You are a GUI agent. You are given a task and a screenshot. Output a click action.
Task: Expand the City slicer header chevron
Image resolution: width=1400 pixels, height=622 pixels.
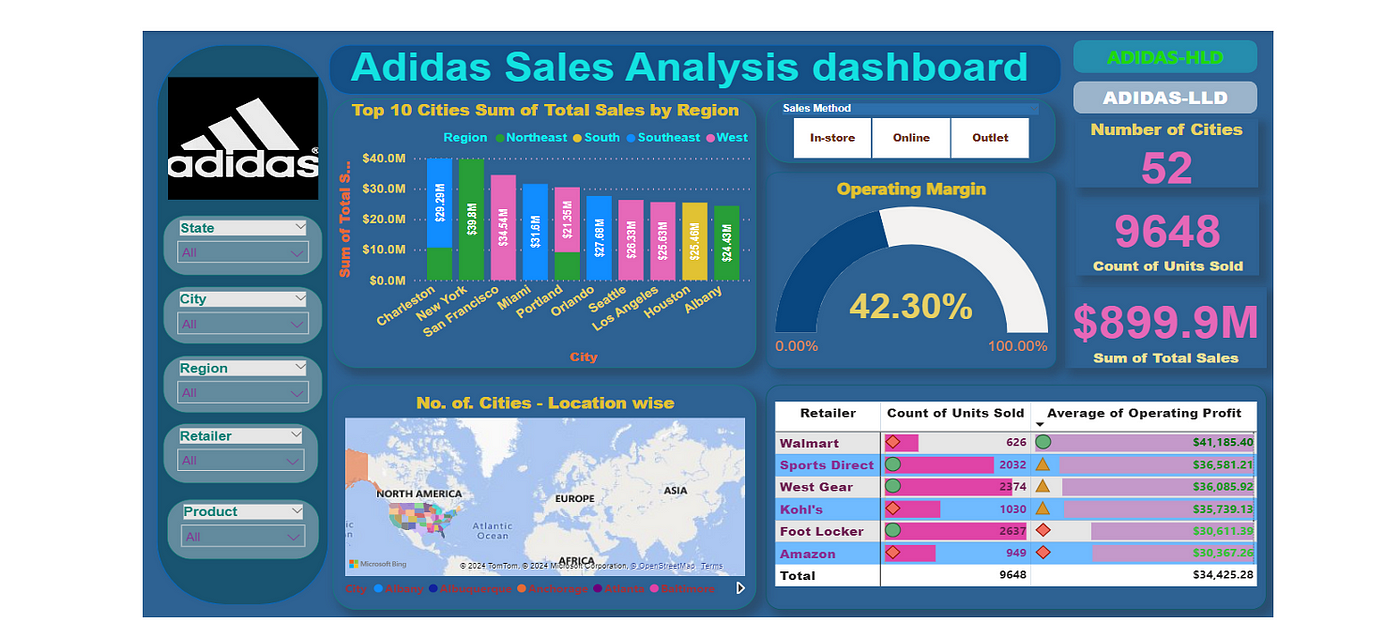pos(300,298)
